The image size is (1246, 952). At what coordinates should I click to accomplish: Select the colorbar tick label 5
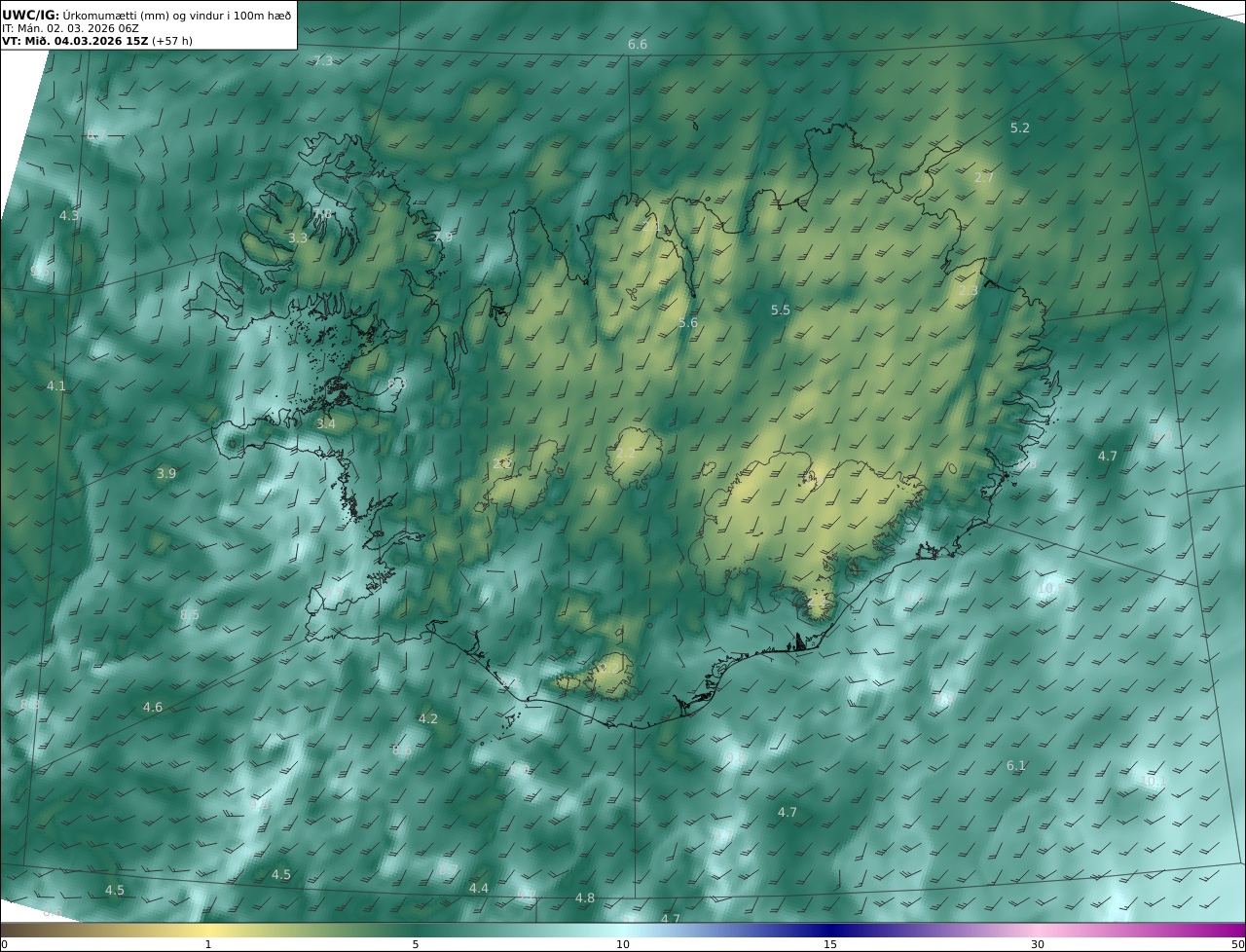[x=416, y=944]
